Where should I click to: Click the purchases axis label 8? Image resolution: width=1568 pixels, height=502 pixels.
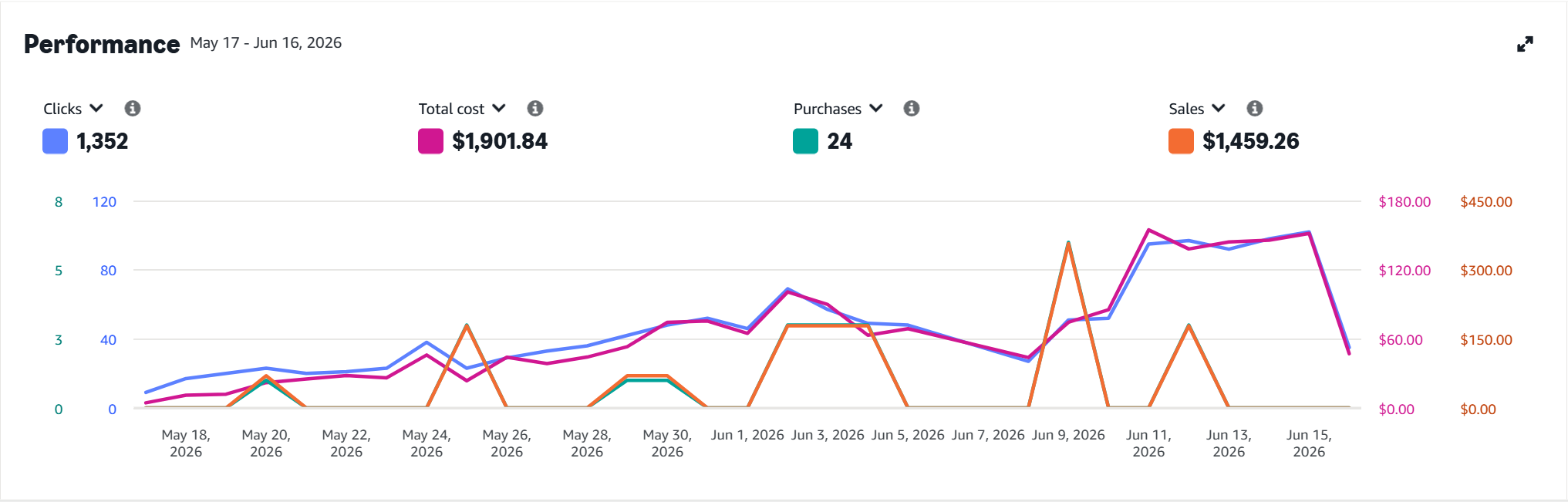[59, 202]
